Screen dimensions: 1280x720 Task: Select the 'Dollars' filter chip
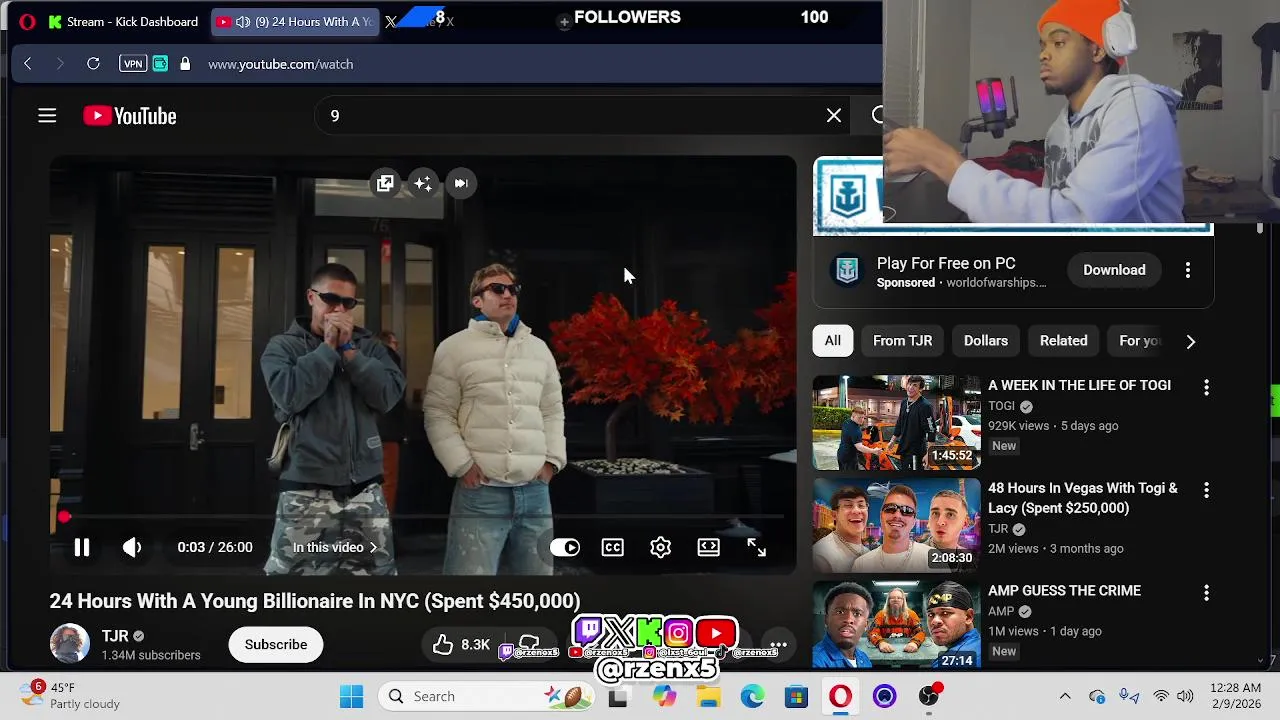tap(986, 341)
